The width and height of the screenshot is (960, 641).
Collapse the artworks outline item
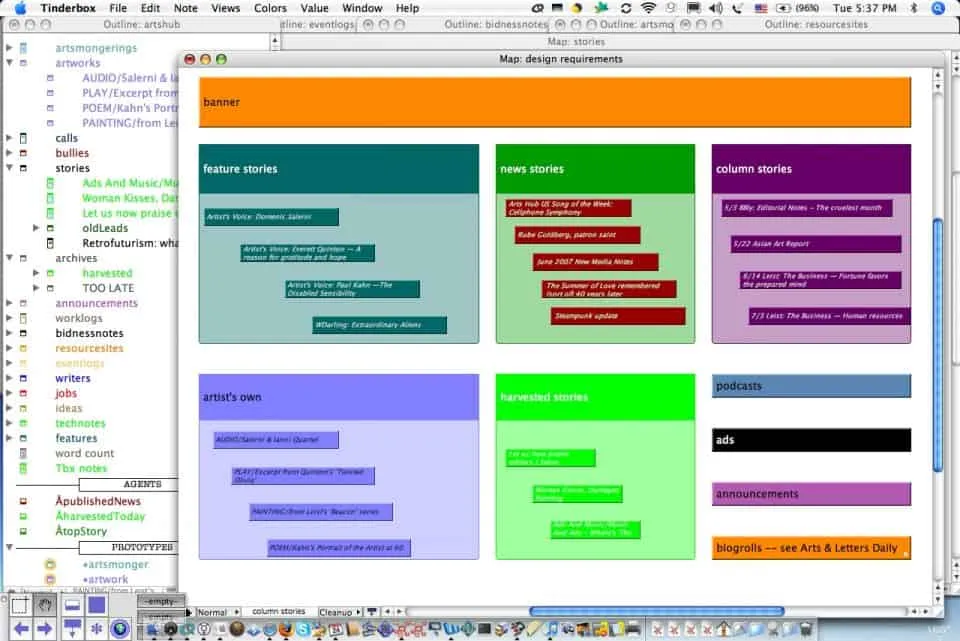coord(9,63)
